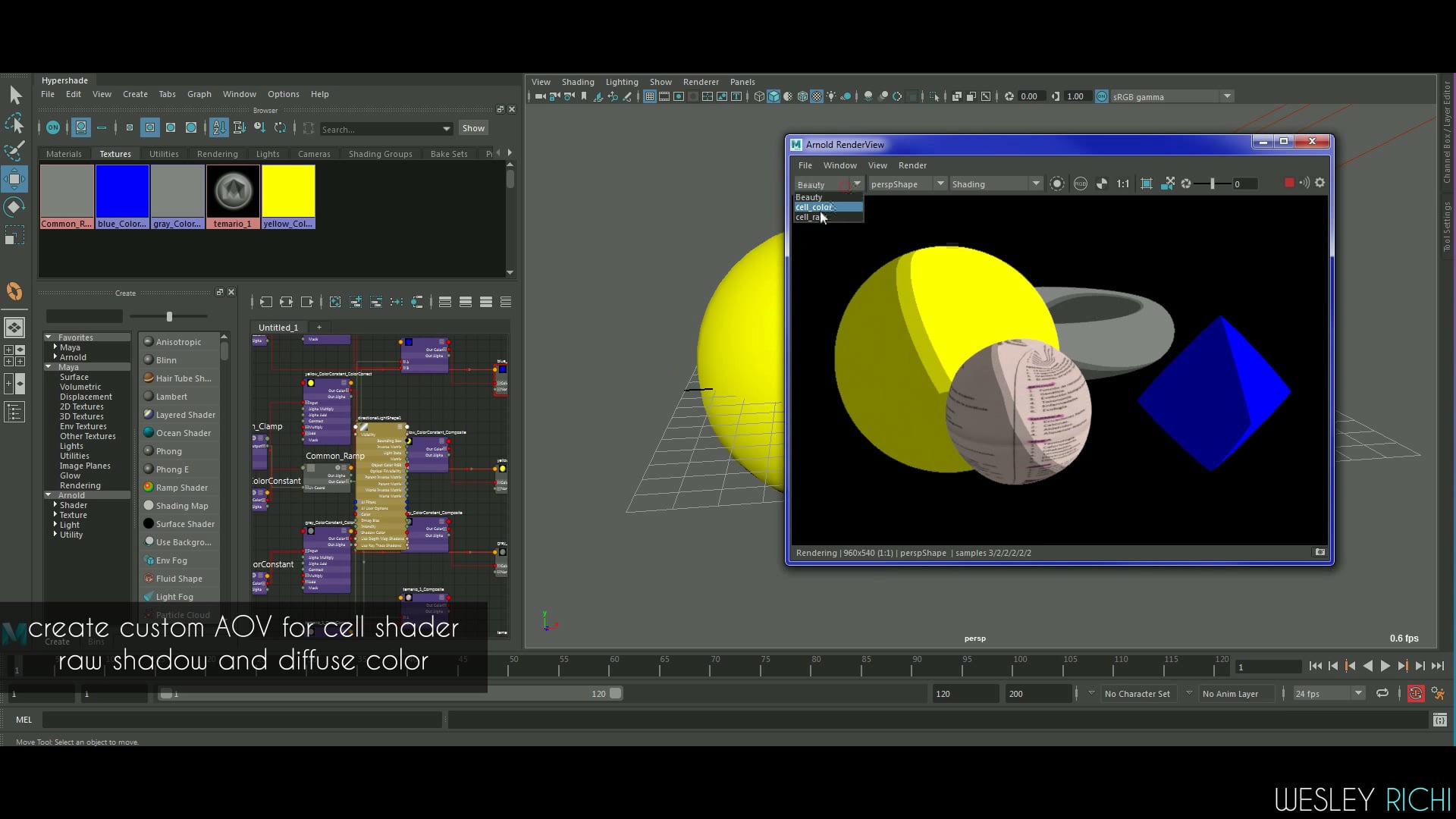Open the RGB channels display in Arnold RenderView
Viewport: 1456px width, 819px height.
pyautogui.click(x=1080, y=184)
